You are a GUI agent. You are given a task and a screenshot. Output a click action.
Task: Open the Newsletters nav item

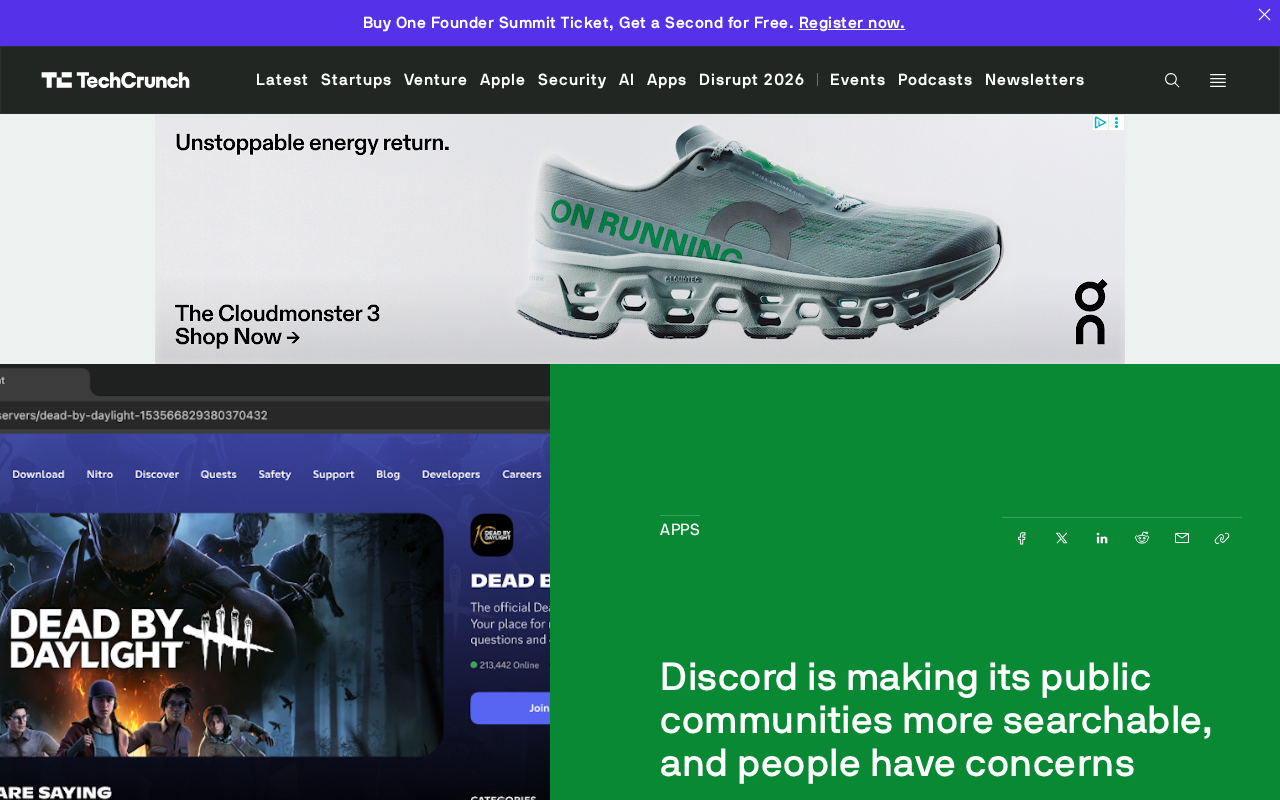coord(1035,80)
